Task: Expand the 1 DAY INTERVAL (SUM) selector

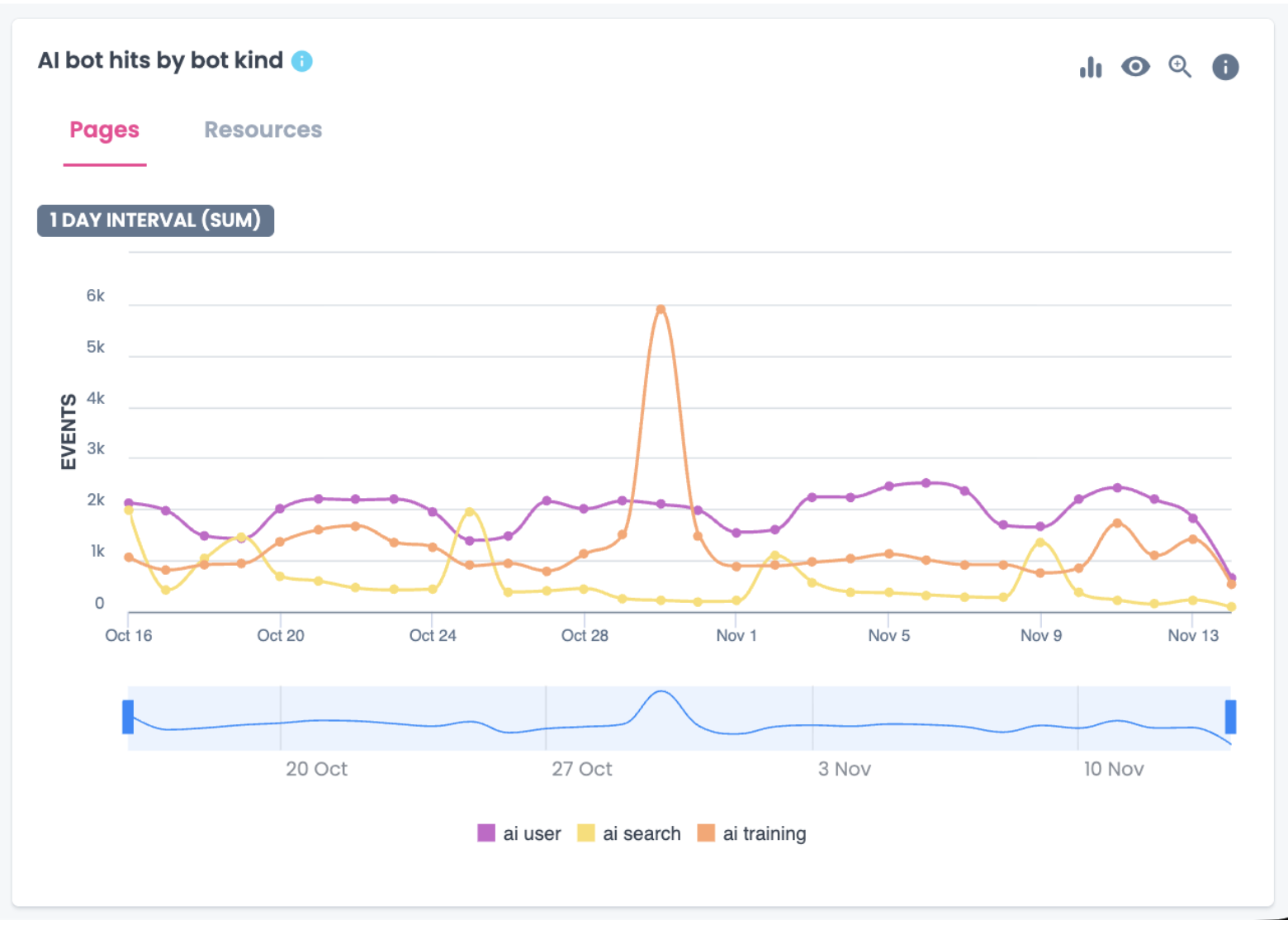Action: pyautogui.click(x=155, y=220)
